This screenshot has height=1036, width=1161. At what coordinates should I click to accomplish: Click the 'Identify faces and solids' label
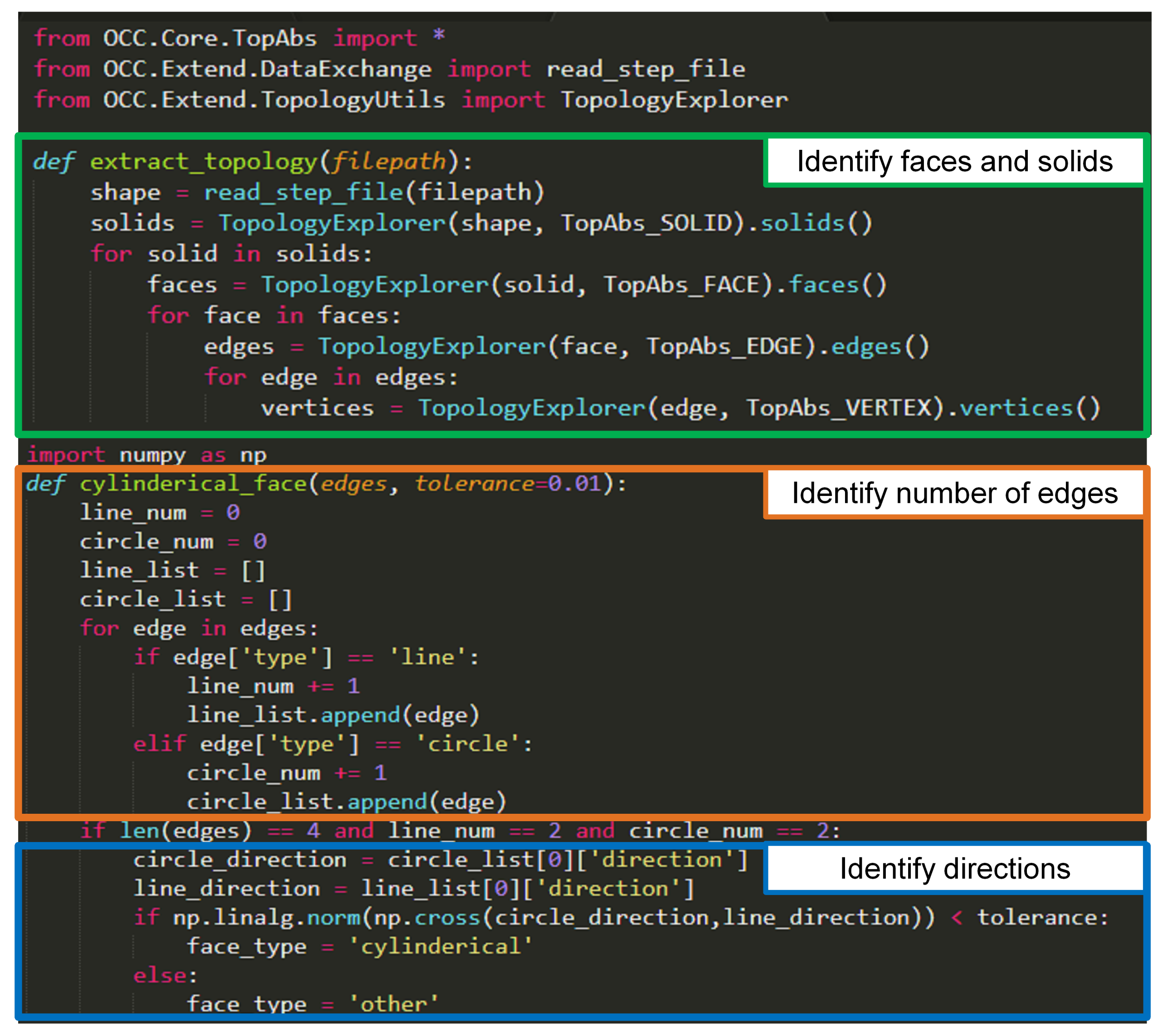[x=954, y=161]
